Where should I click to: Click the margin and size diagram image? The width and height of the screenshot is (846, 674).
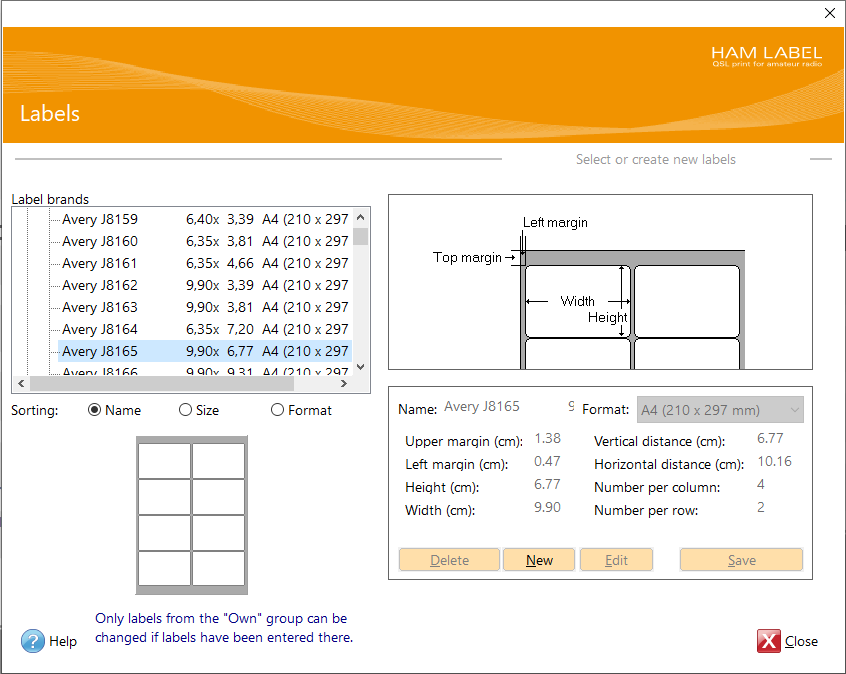[x=600, y=282]
